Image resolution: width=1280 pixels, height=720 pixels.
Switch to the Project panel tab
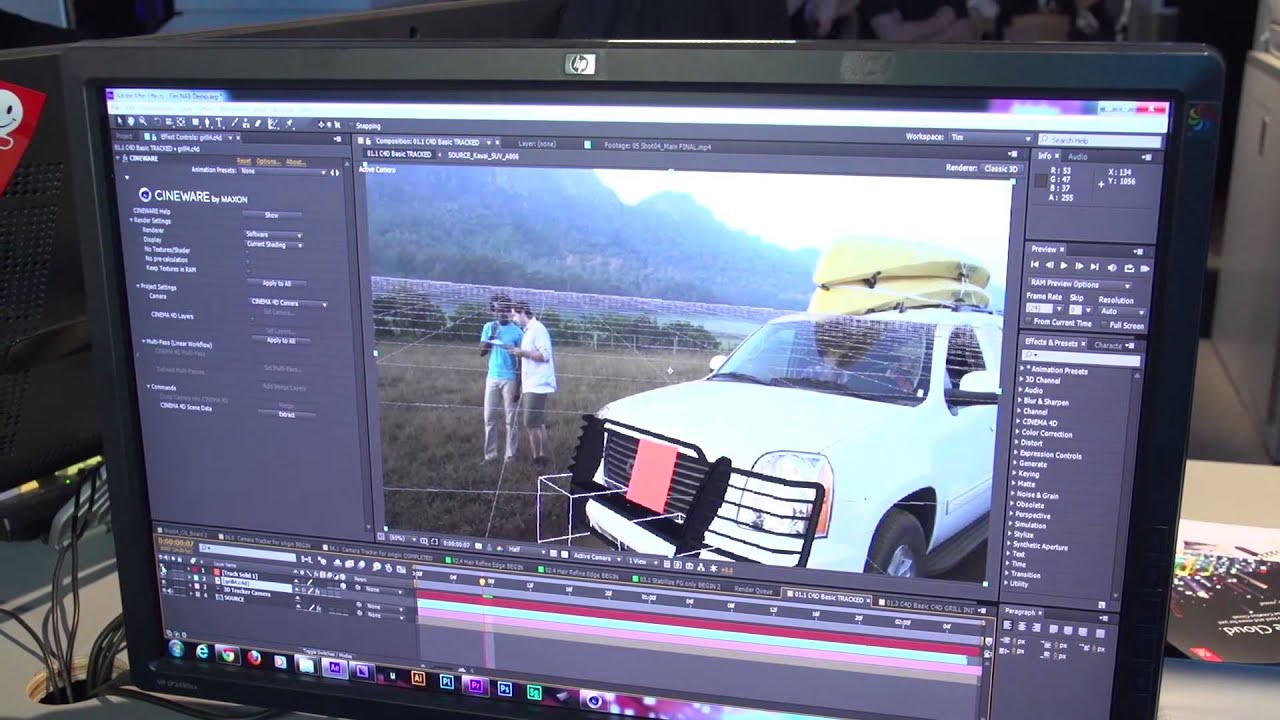(124, 136)
